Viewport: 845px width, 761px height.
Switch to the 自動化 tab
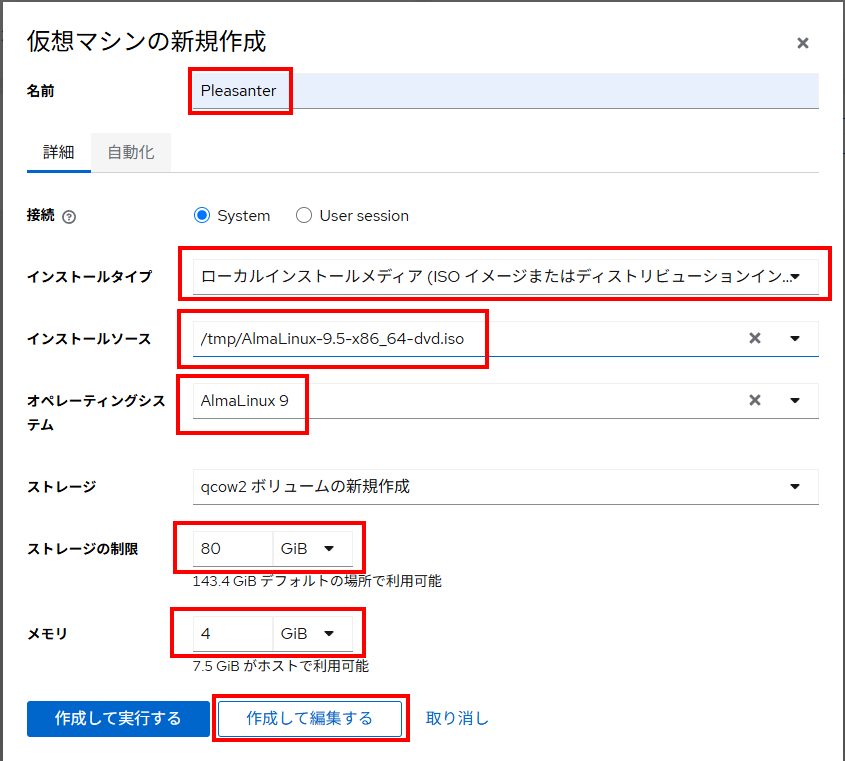pyautogui.click(x=131, y=153)
